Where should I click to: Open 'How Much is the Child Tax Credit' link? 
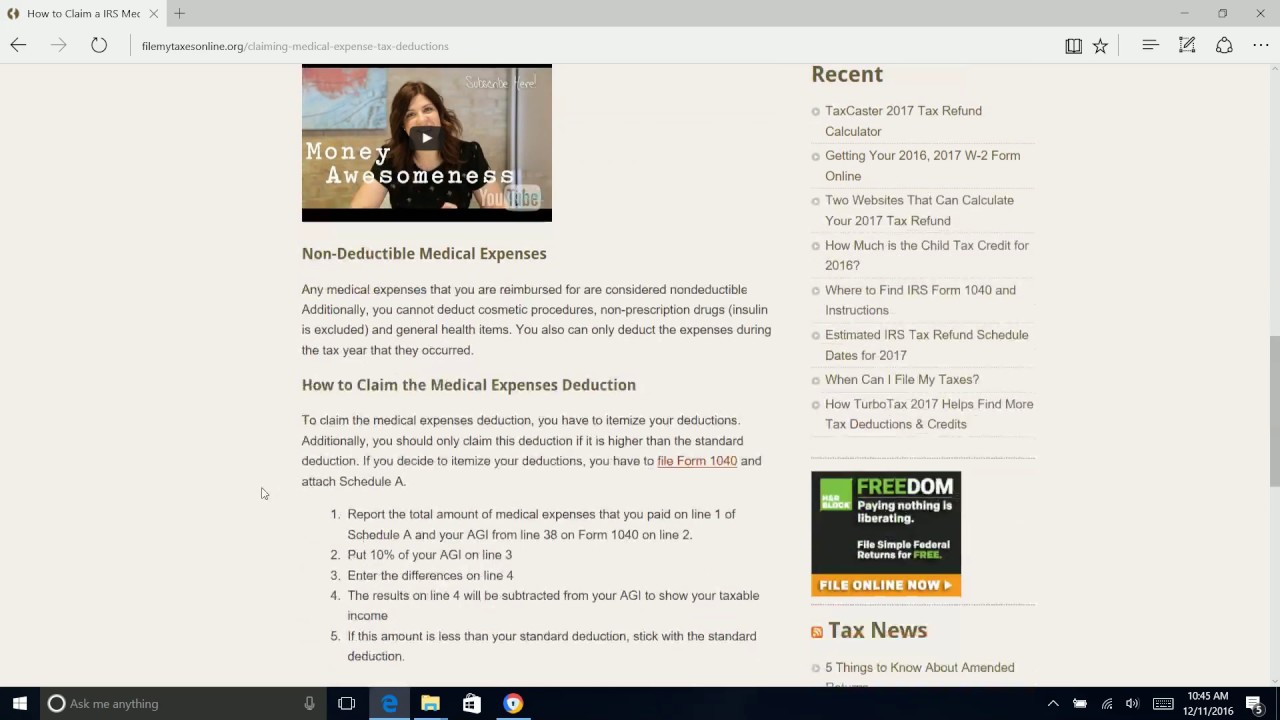point(926,255)
